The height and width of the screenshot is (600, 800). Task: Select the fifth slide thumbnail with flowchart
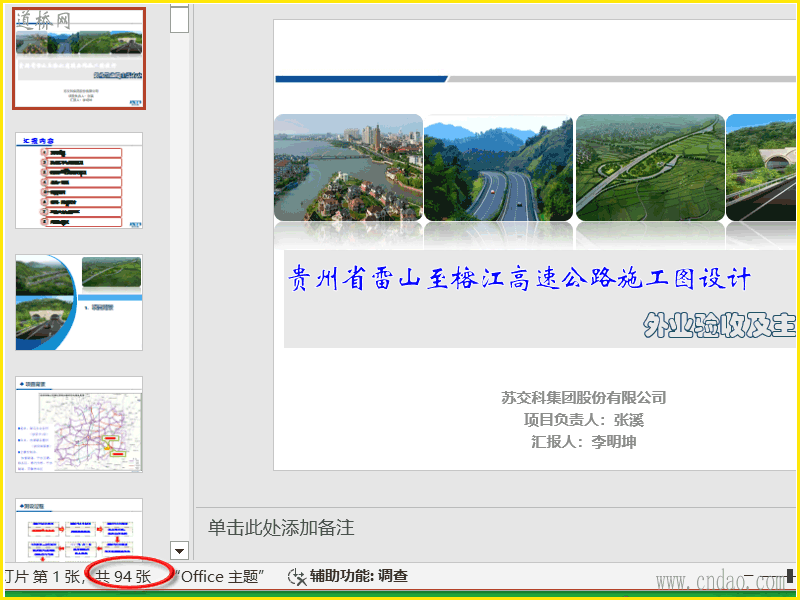[79, 530]
